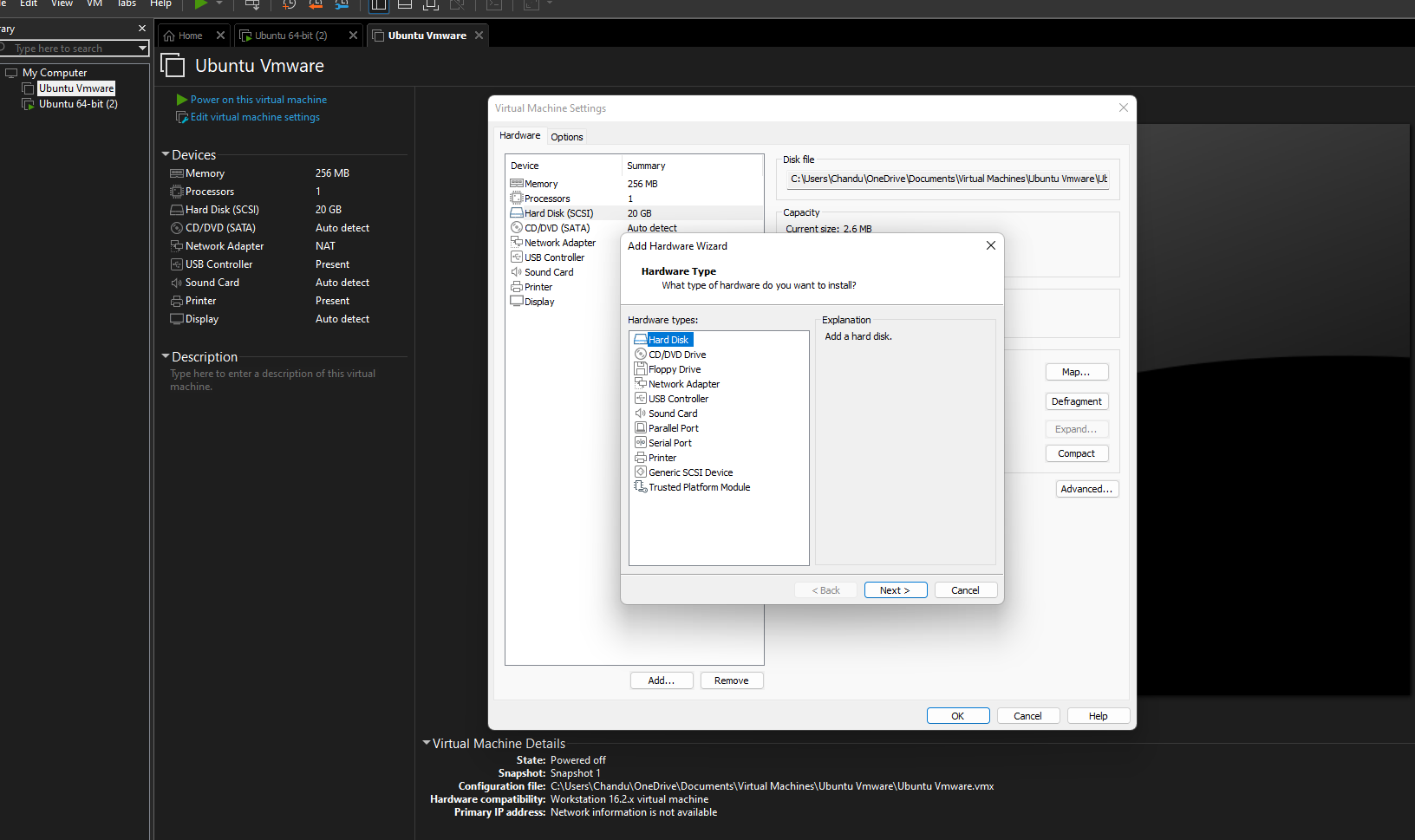Open power options dropdown next to play
The width and height of the screenshot is (1415, 840).
(x=219, y=4)
